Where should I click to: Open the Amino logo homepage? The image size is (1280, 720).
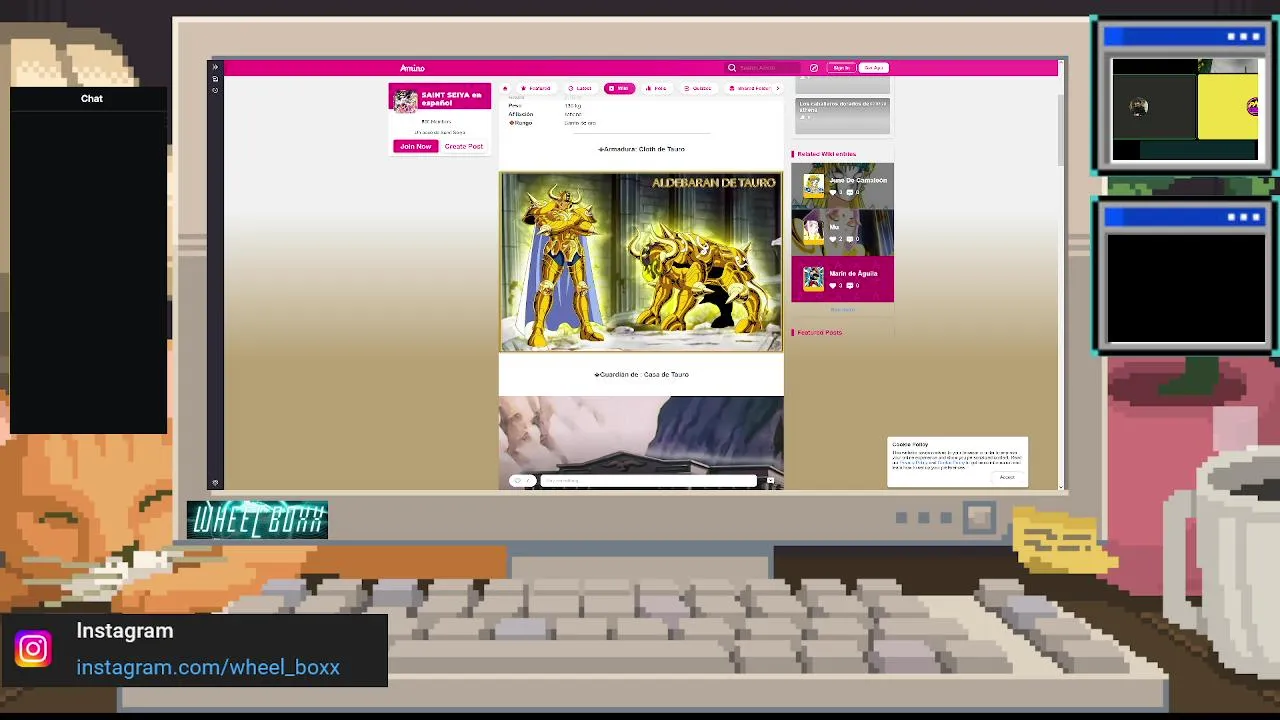(412, 68)
